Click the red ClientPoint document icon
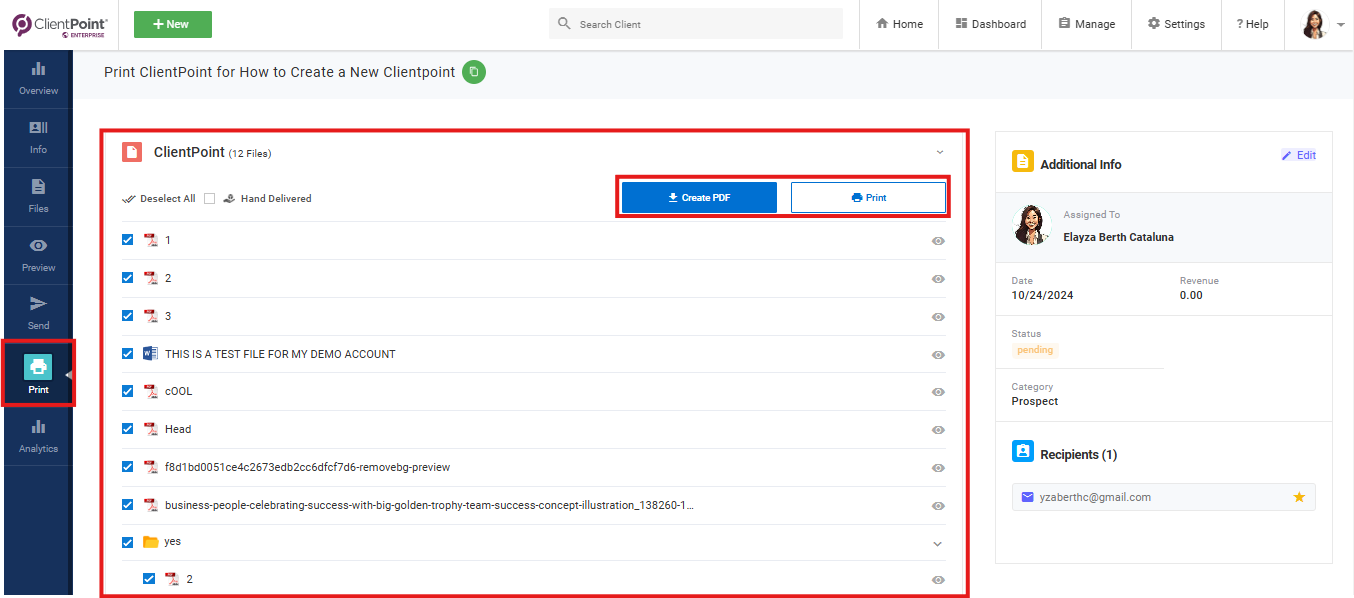Screen dimensions: 1354x598 [x=132, y=152]
